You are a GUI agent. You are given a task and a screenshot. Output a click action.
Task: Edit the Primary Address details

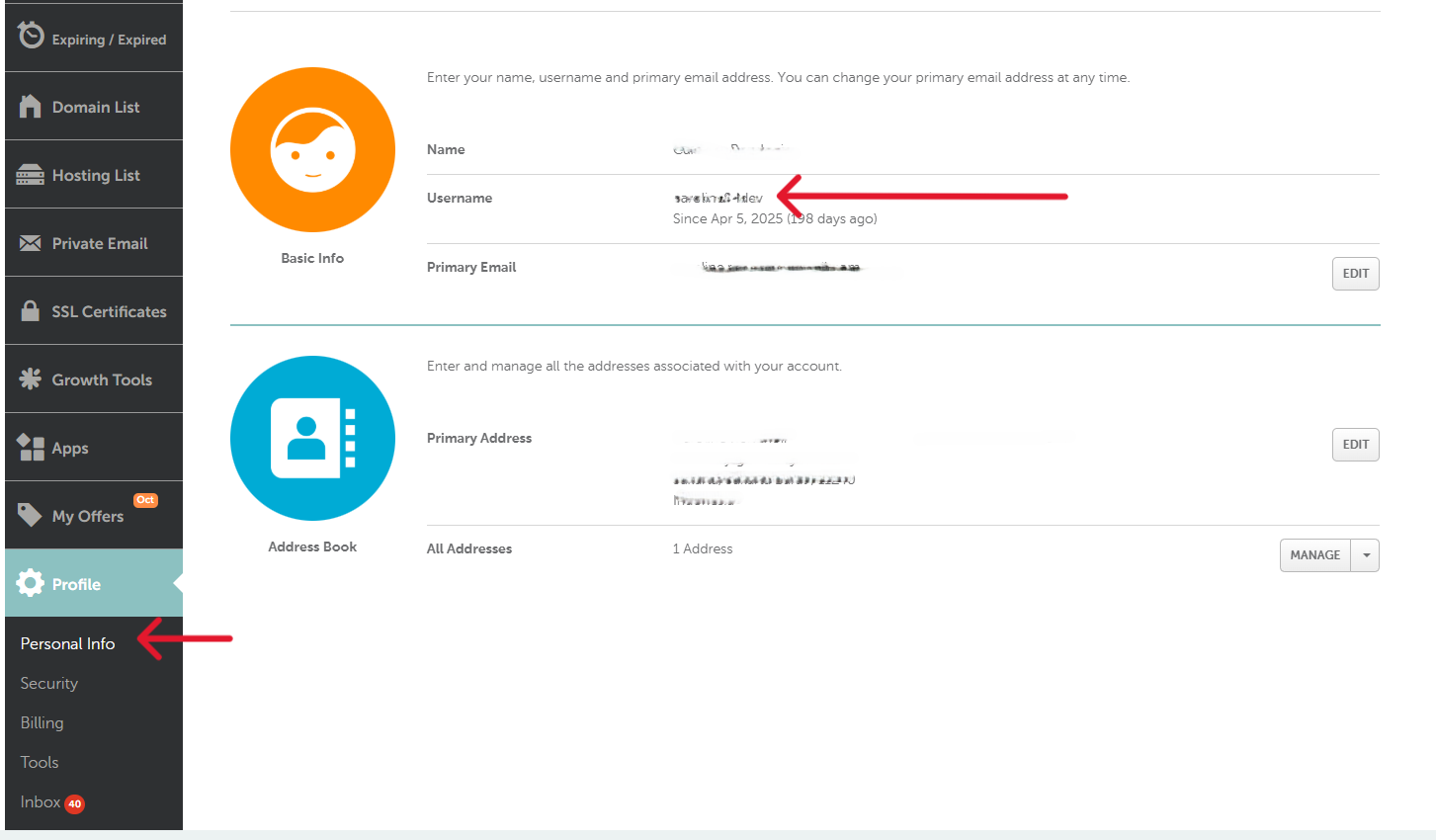[x=1355, y=444]
